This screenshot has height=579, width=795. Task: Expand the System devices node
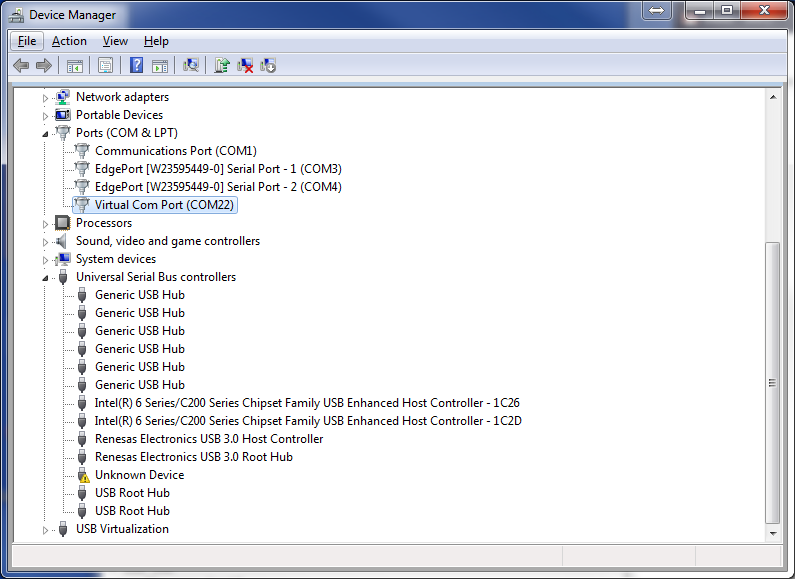click(x=45, y=260)
